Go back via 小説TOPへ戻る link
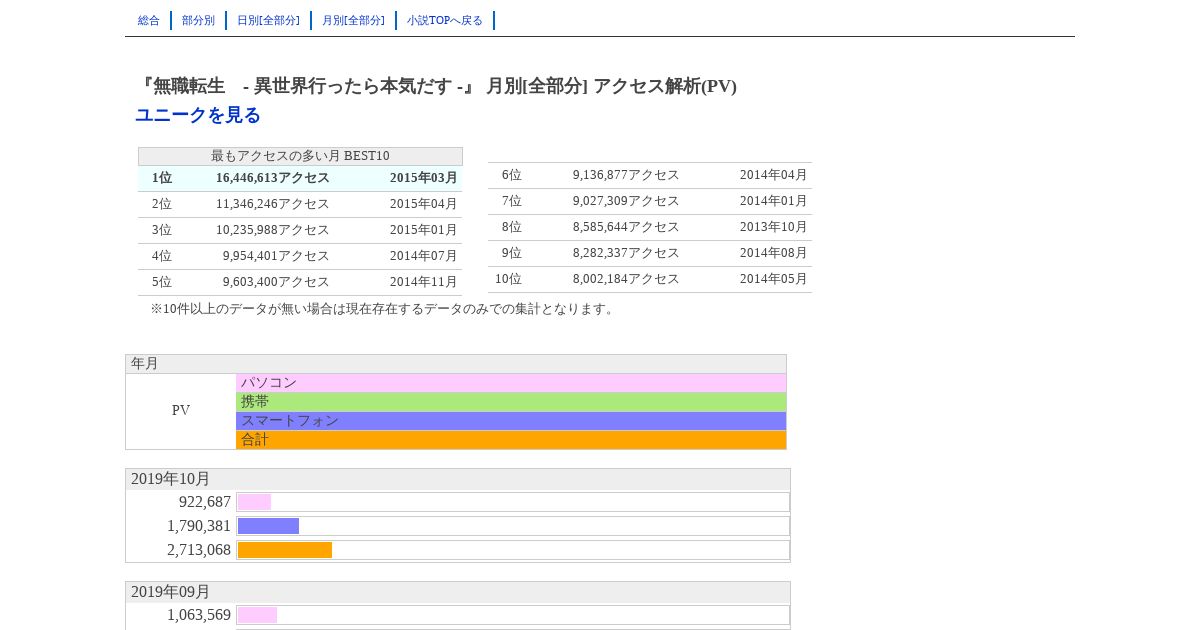This screenshot has height=630, width=1200. (445, 20)
